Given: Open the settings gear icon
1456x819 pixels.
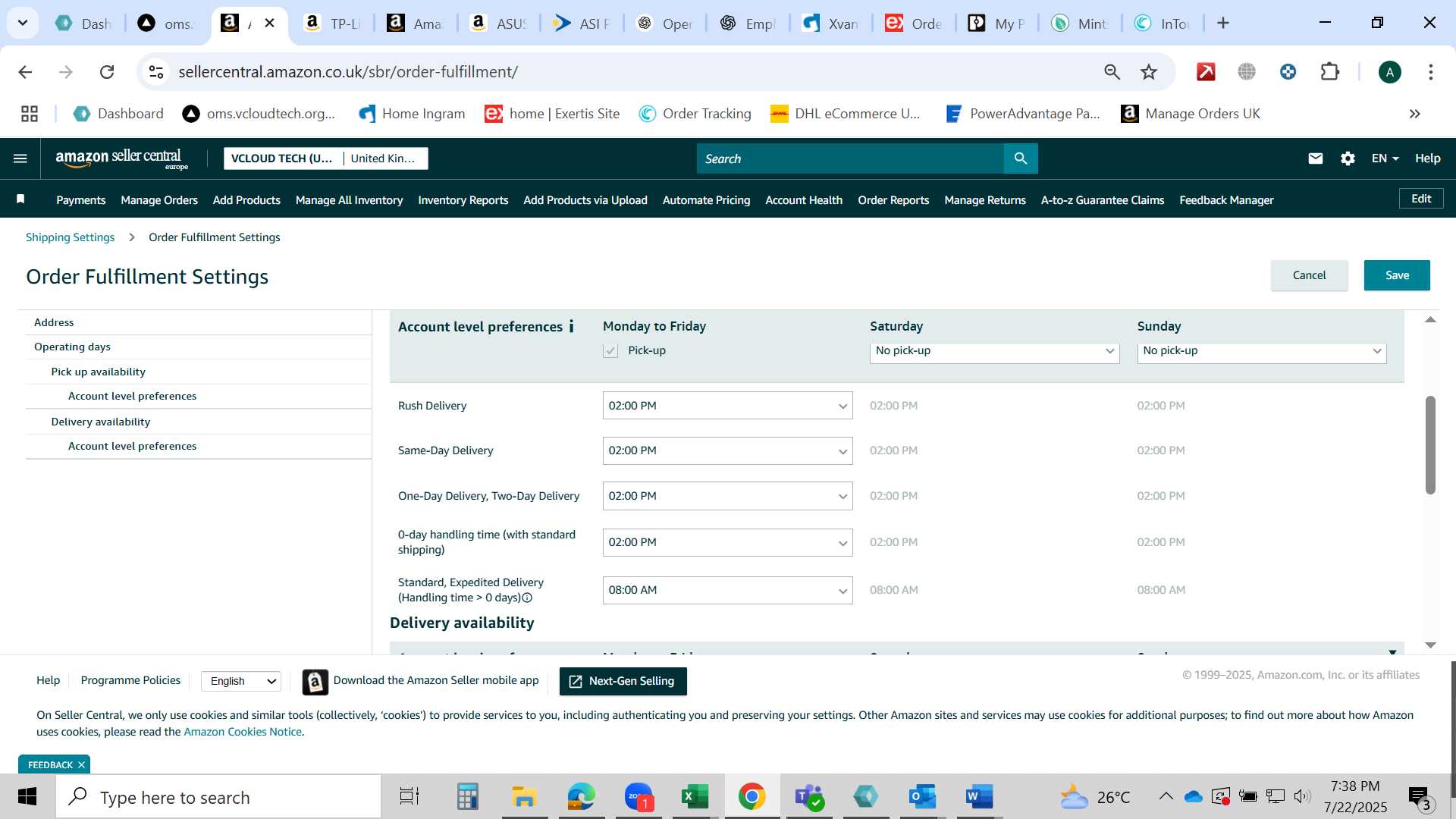Looking at the screenshot, I should [x=1348, y=158].
